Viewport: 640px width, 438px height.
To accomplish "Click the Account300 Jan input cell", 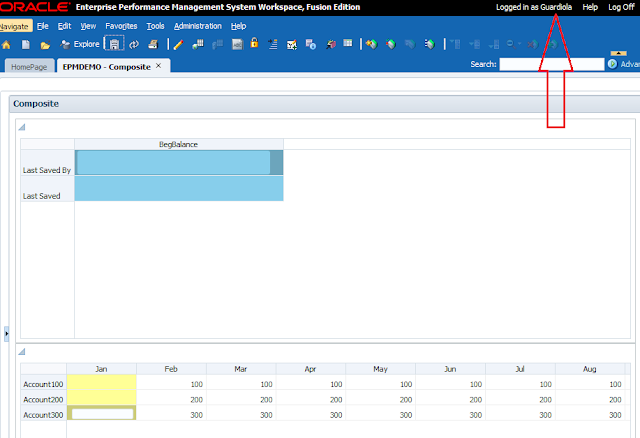I will [102, 414].
